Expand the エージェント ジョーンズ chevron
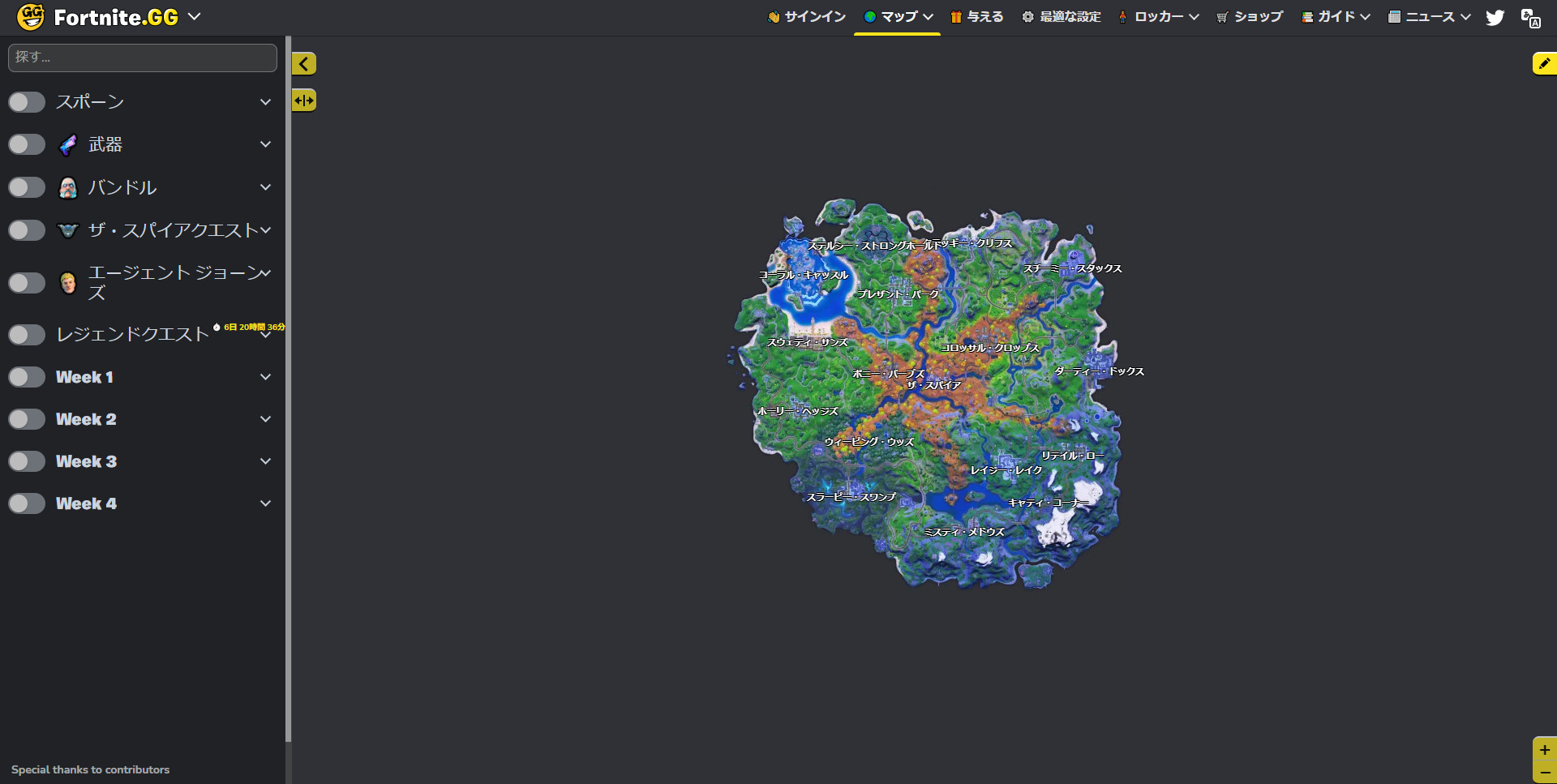This screenshot has height=784, width=1557. pos(265,273)
